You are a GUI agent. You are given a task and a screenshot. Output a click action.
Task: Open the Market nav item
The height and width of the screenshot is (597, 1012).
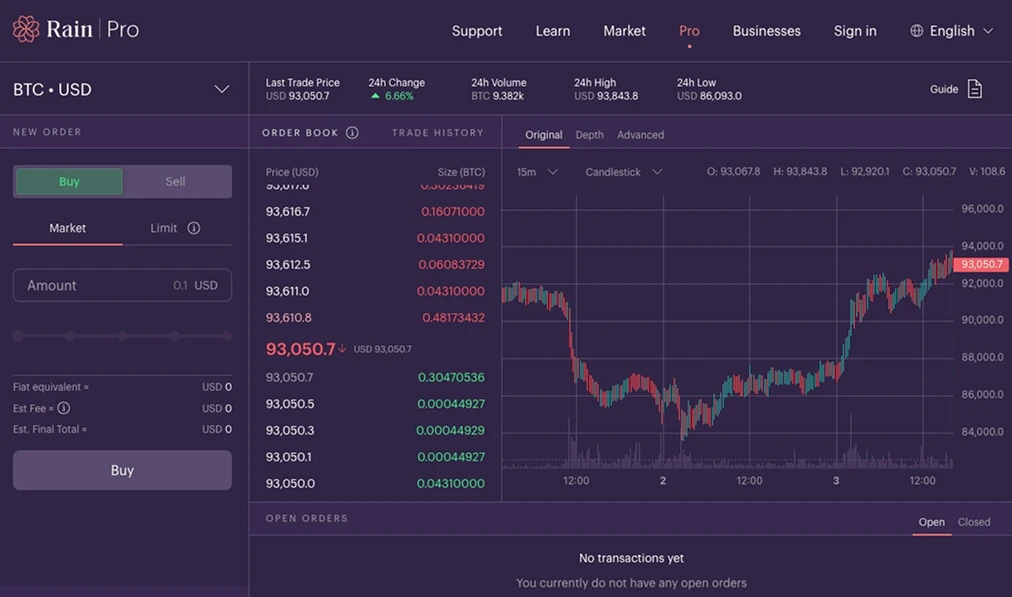click(x=624, y=30)
